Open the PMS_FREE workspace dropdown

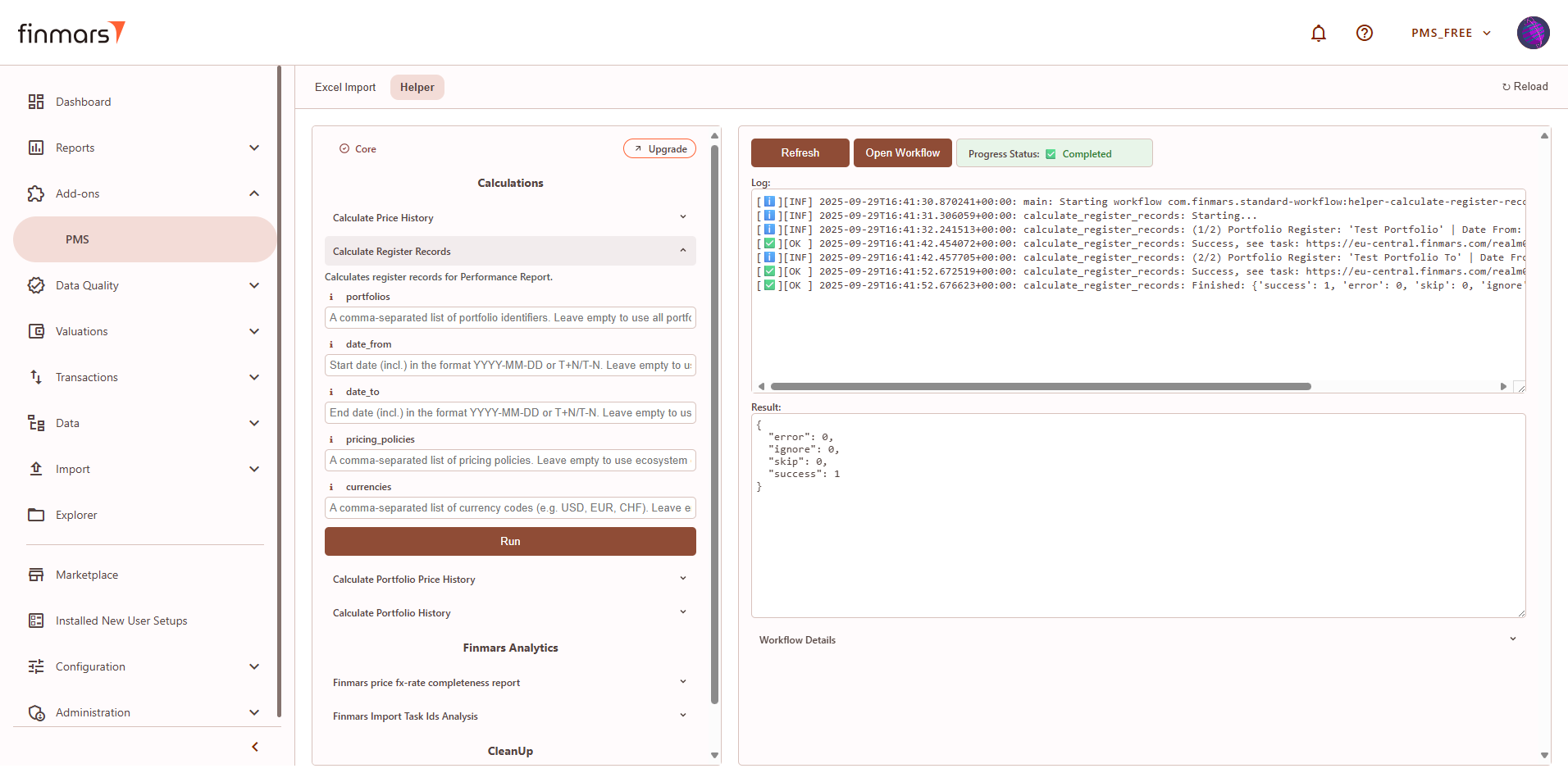pyautogui.click(x=1450, y=33)
